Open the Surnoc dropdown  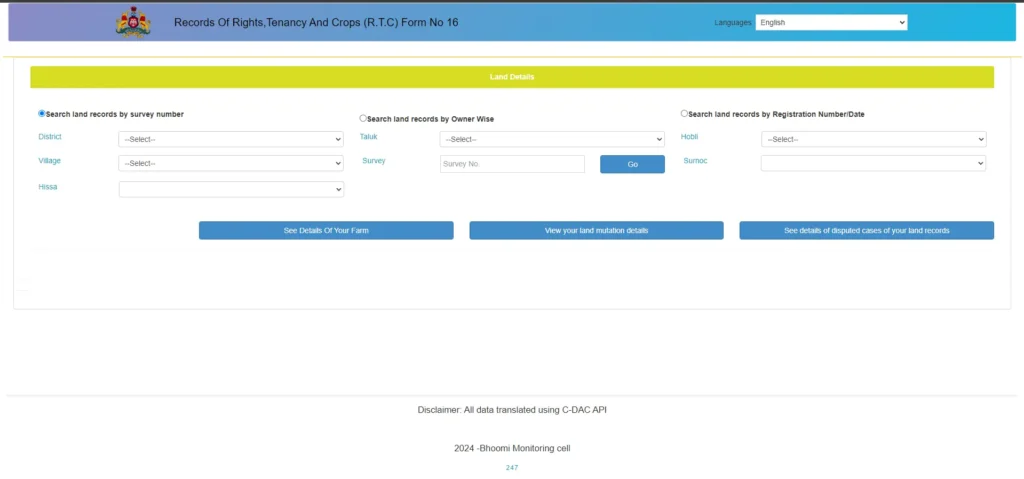click(x=873, y=163)
